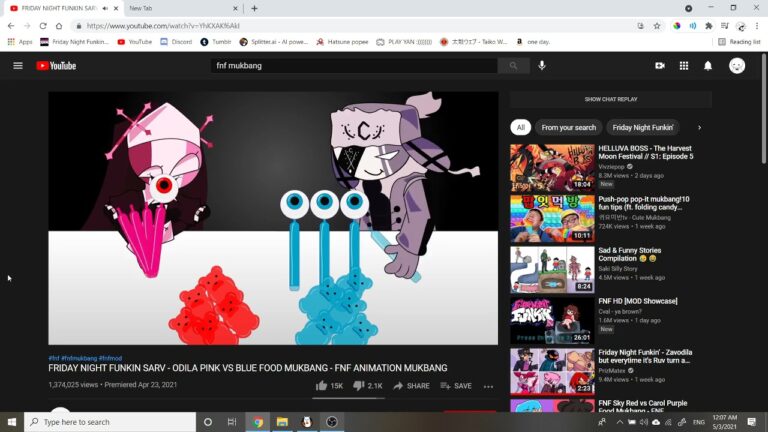Click the video player area
Image resolution: width=768 pixels, height=432 pixels.
tap(273, 218)
